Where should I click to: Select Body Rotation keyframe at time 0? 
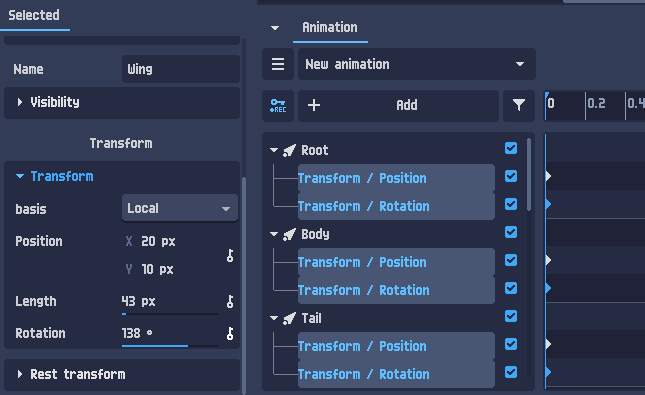click(548, 288)
